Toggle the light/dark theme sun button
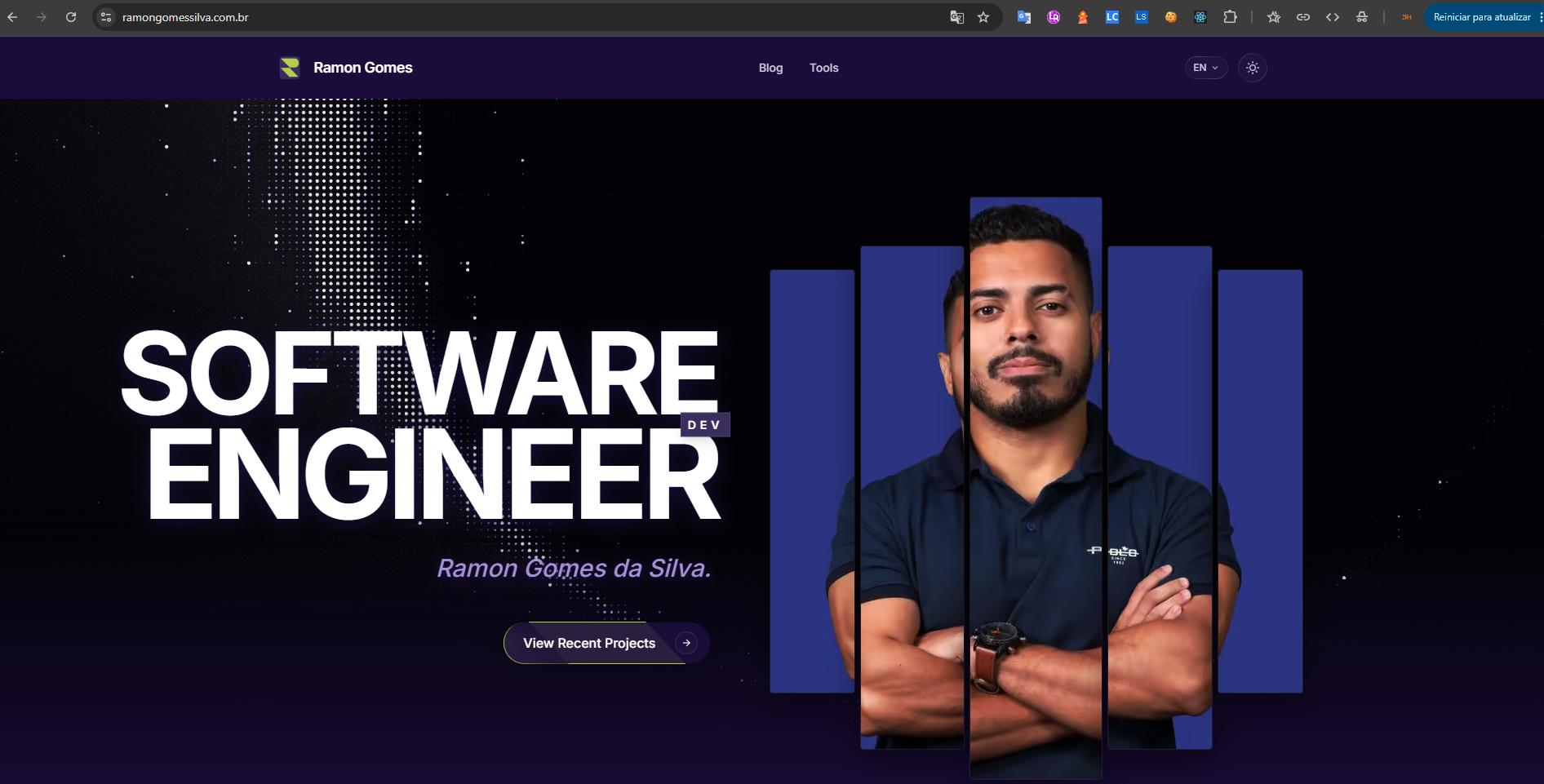 click(x=1253, y=68)
